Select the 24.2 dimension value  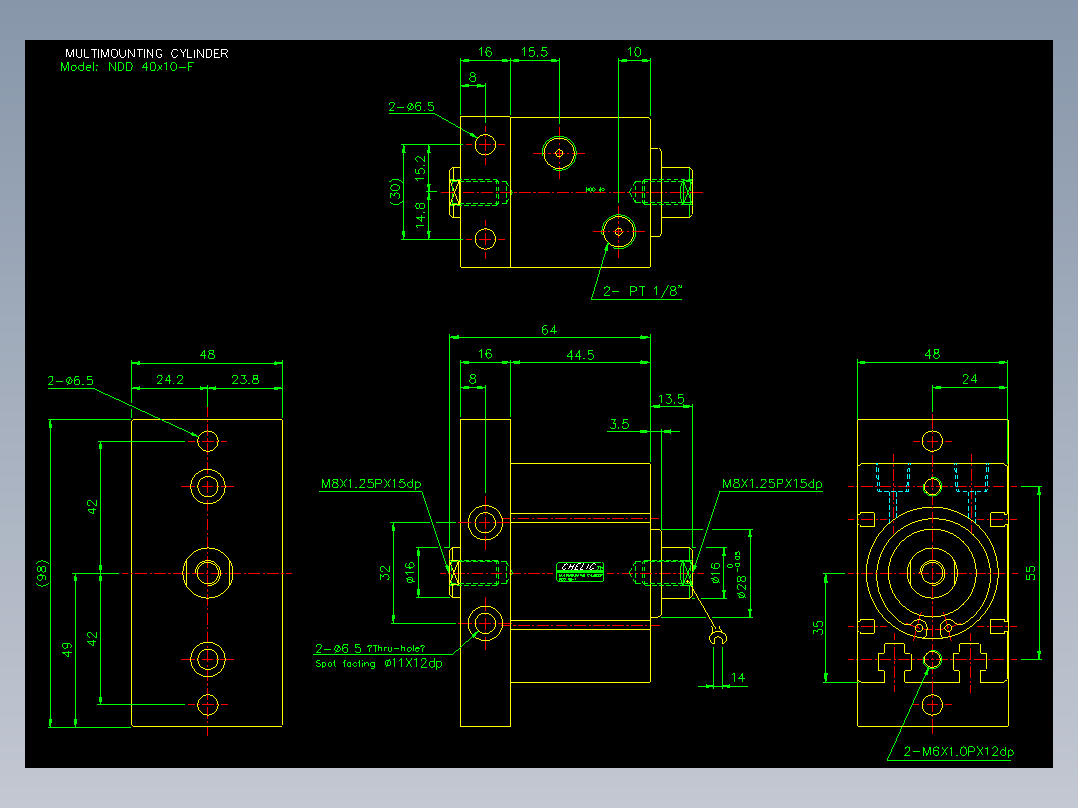coord(170,380)
